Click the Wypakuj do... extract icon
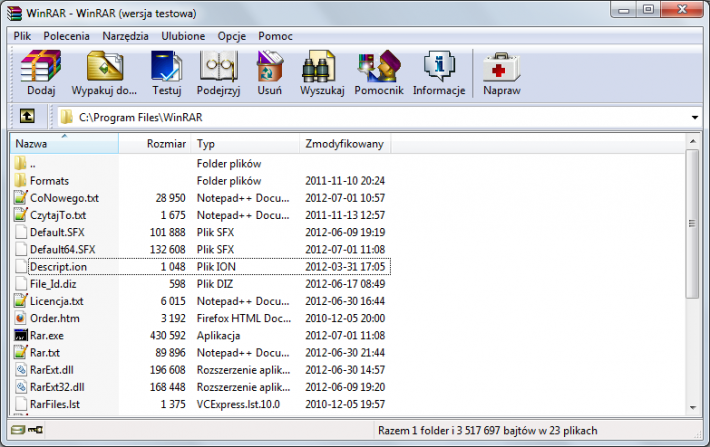The image size is (710, 447). (x=105, y=66)
